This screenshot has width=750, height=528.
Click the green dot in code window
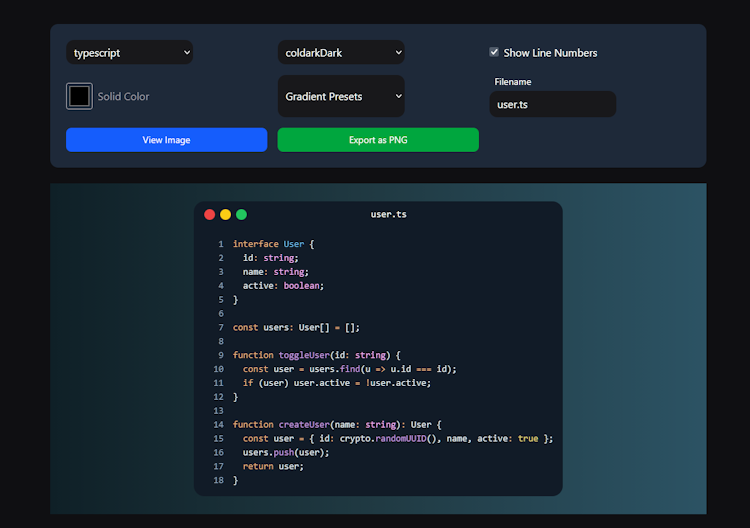tap(242, 214)
